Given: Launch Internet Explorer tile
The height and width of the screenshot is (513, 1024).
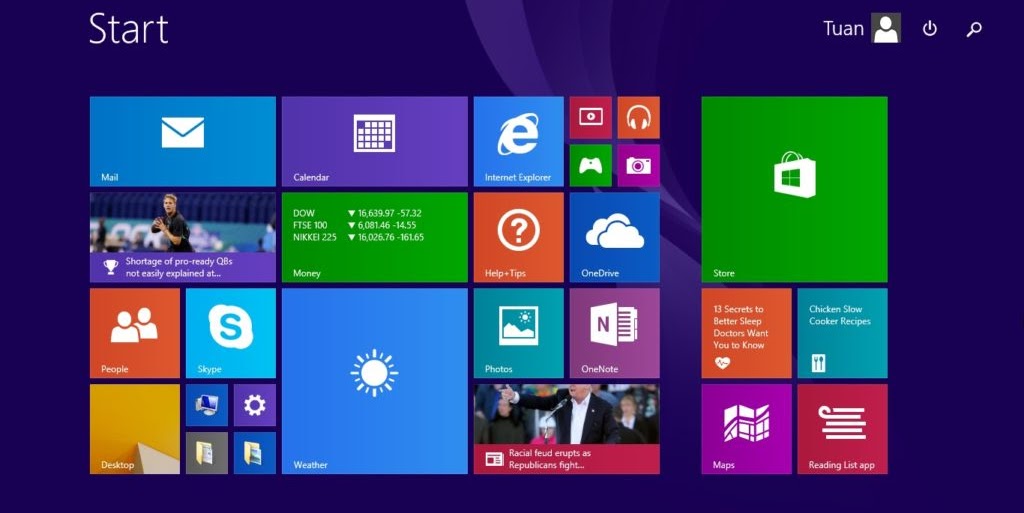Looking at the screenshot, I should (519, 142).
